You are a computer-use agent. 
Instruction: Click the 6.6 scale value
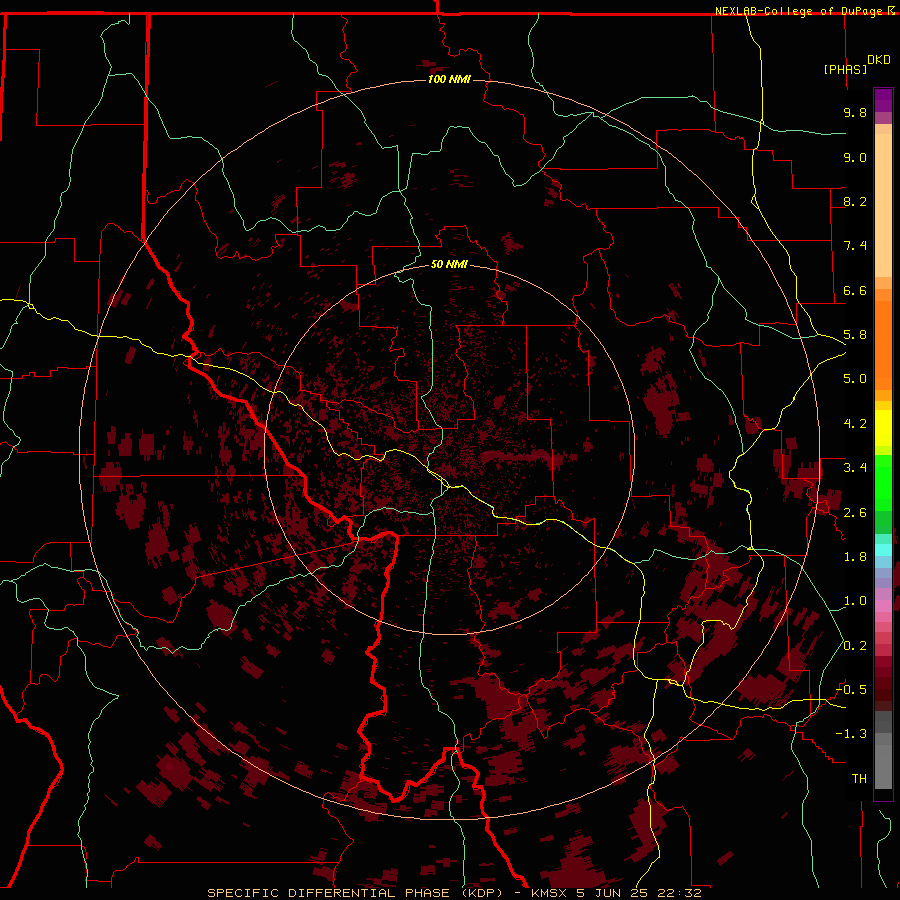(855, 290)
